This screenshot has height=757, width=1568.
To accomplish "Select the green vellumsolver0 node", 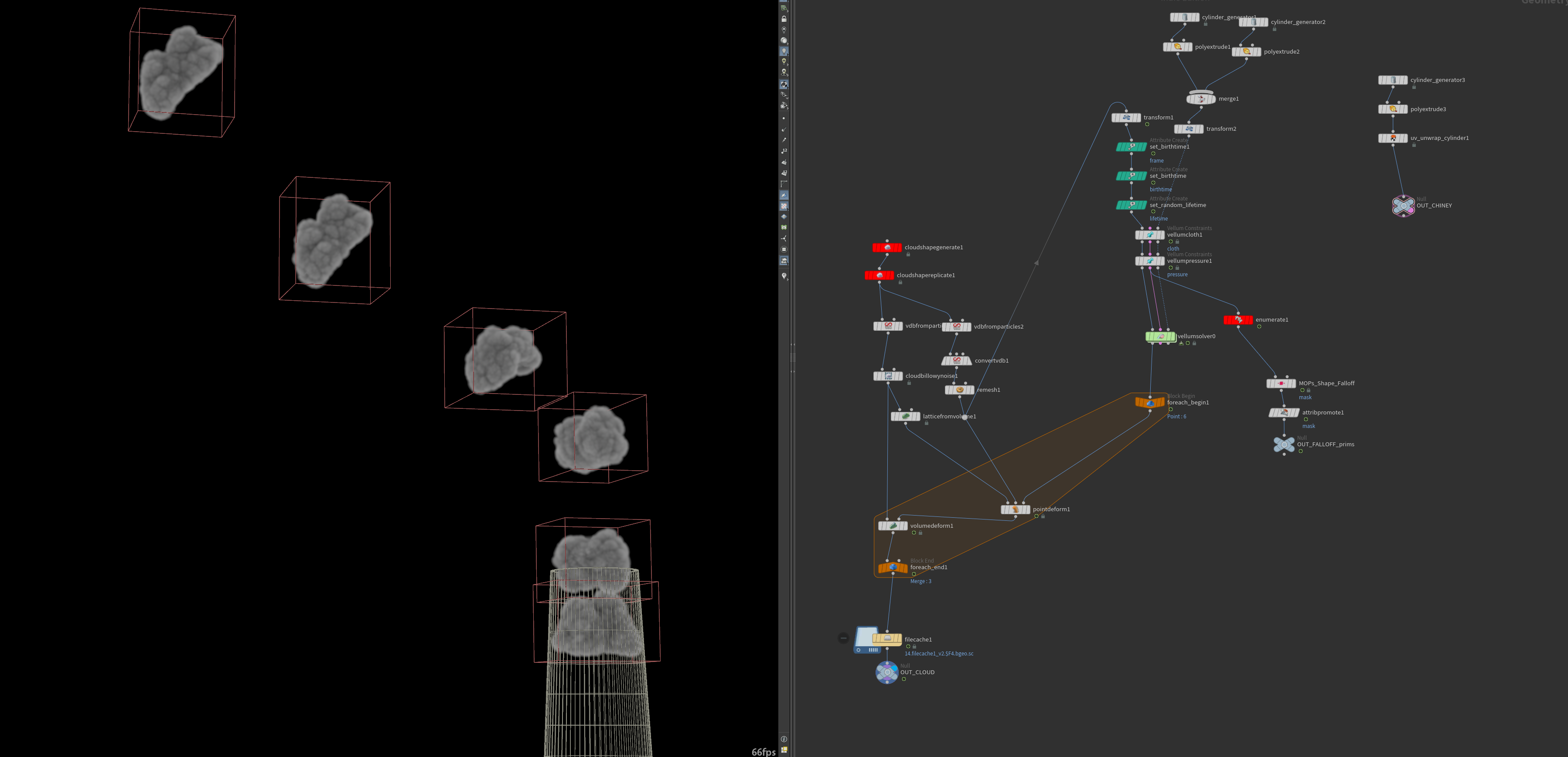I will pyautogui.click(x=1160, y=336).
